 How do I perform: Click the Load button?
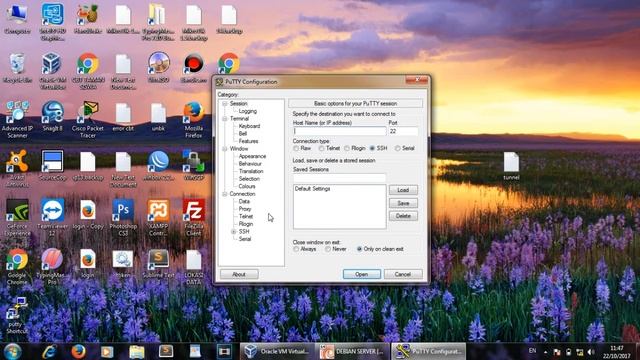(x=403, y=190)
